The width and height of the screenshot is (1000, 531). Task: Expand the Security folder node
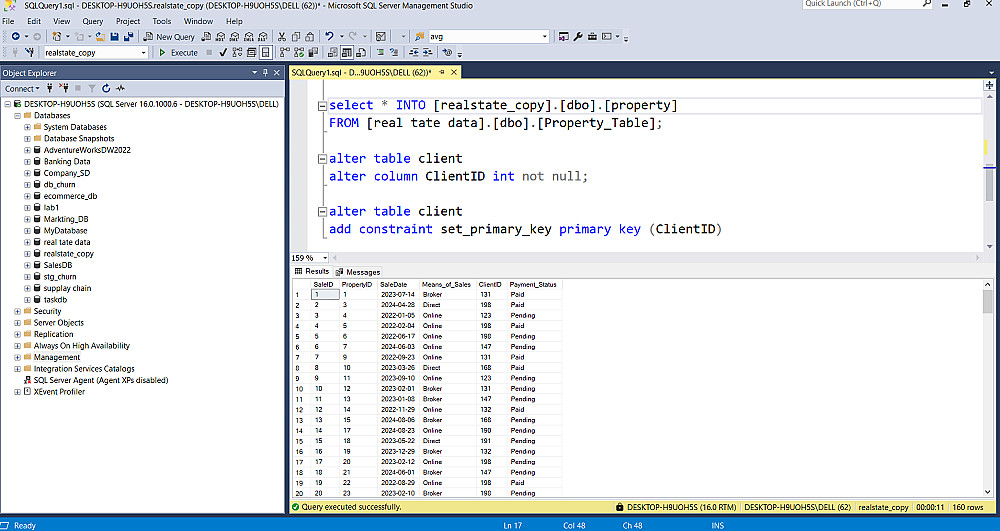click(17, 311)
